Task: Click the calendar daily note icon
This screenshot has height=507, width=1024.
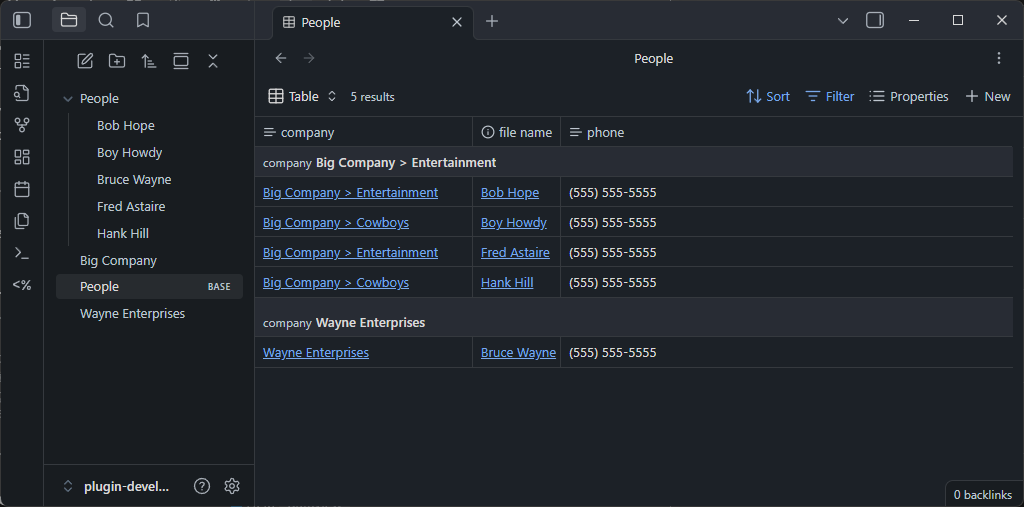Action: (22, 189)
